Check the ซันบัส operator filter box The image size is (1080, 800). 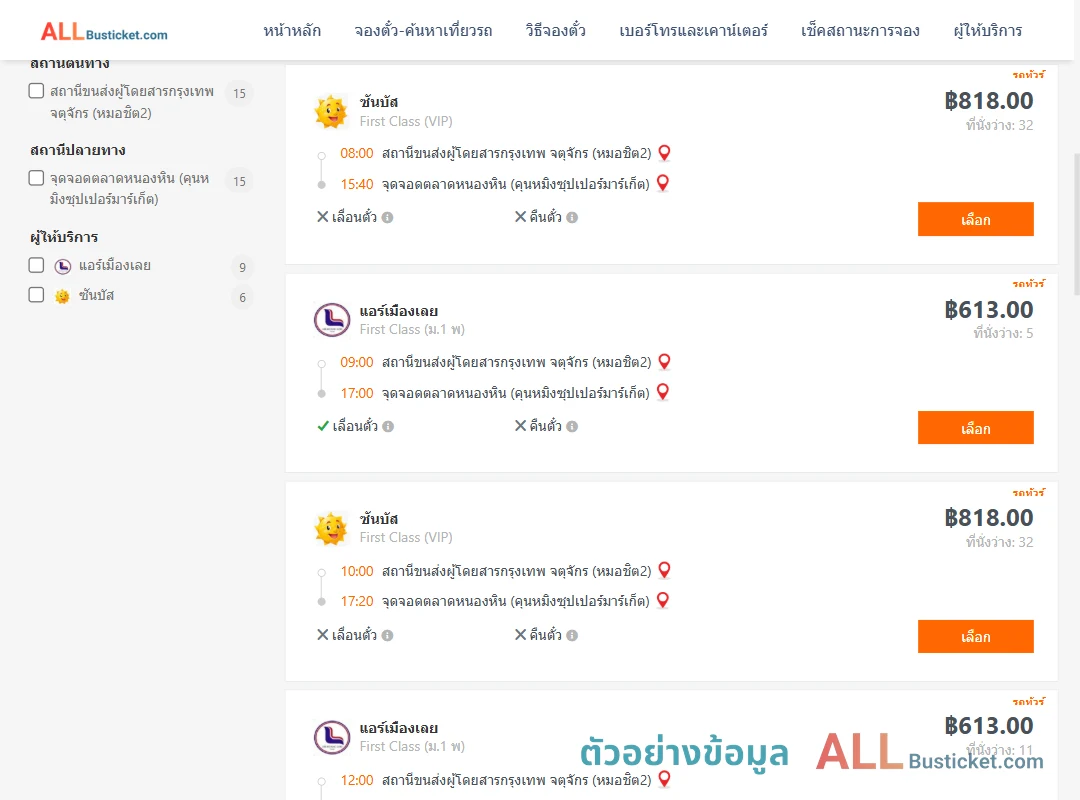coord(37,295)
